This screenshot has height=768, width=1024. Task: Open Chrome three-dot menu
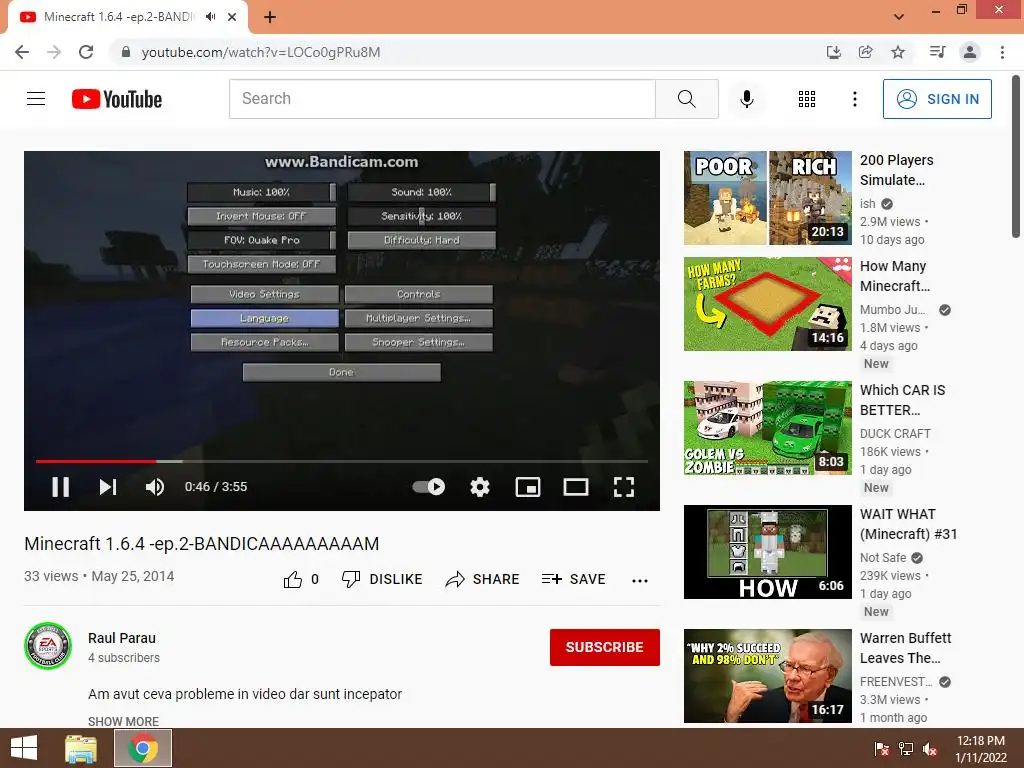[1002, 52]
